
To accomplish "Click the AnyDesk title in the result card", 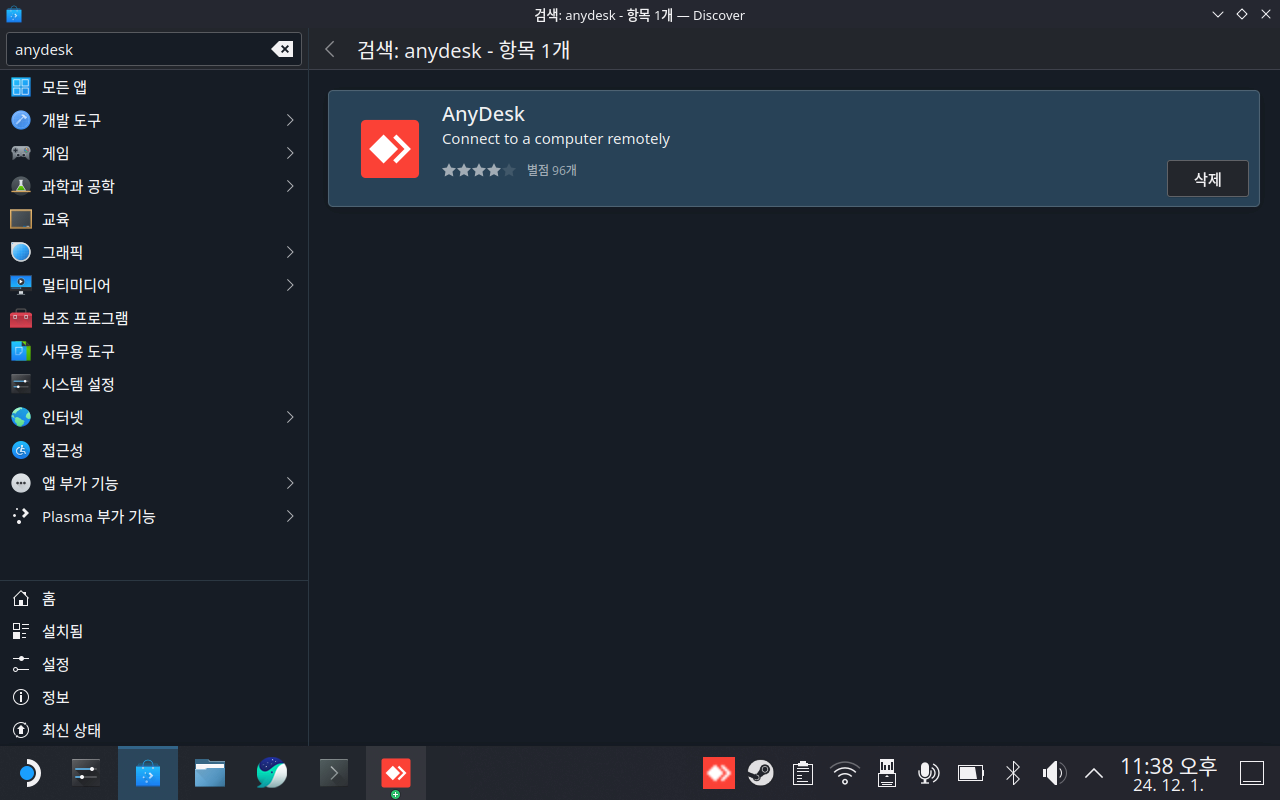I will tap(483, 114).
